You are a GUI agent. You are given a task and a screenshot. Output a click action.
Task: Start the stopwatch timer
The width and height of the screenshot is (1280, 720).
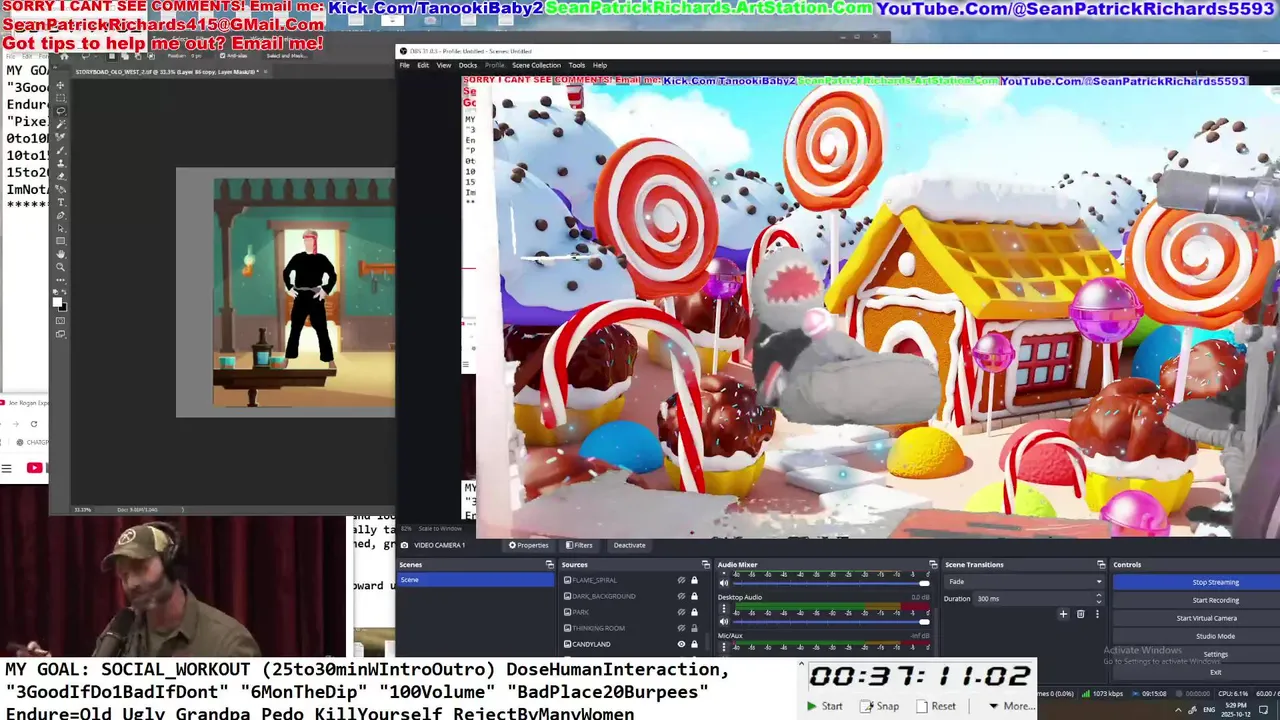point(825,706)
